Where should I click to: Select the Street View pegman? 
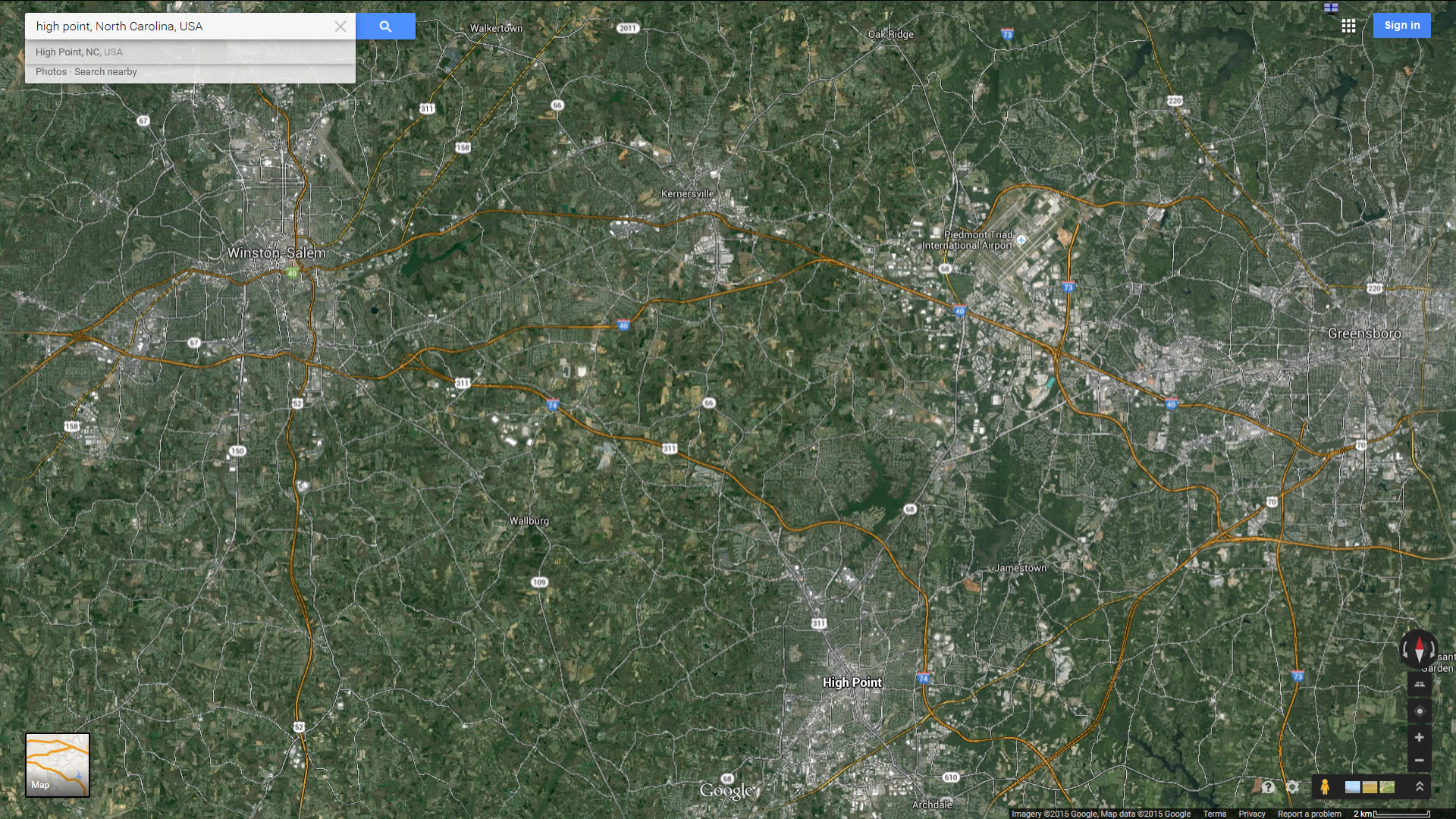(x=1325, y=787)
